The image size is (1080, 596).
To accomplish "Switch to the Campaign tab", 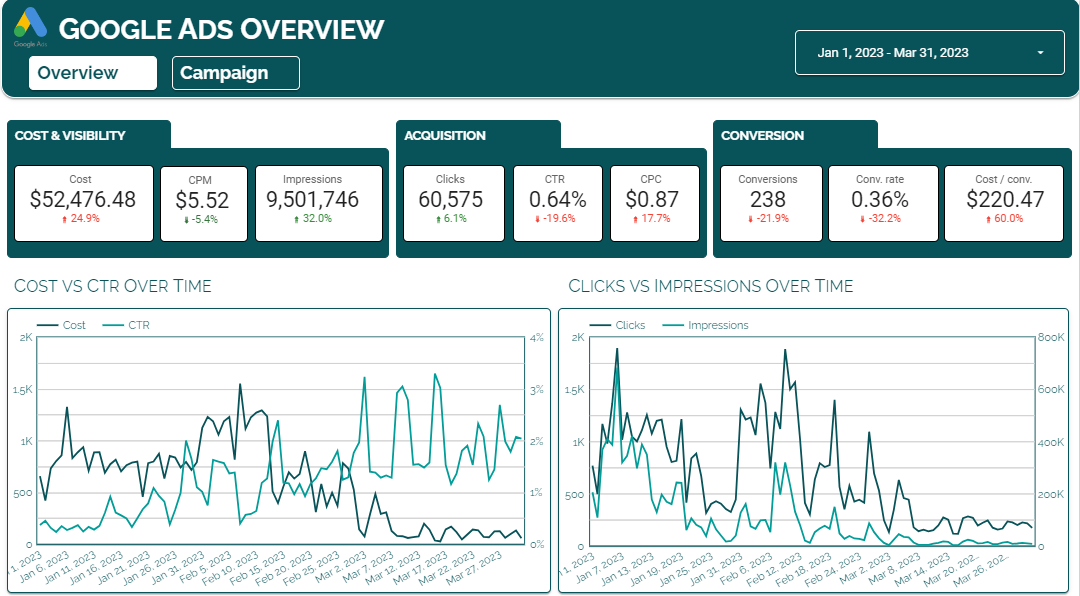I will coord(236,73).
